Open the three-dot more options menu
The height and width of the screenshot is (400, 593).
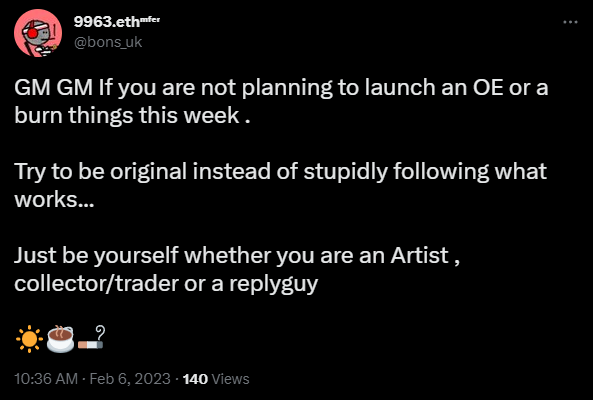click(570, 22)
